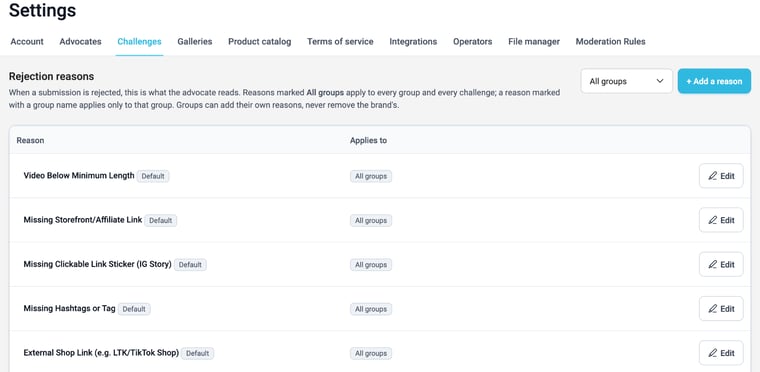Switch to the Integrations tab

pyautogui.click(x=413, y=42)
